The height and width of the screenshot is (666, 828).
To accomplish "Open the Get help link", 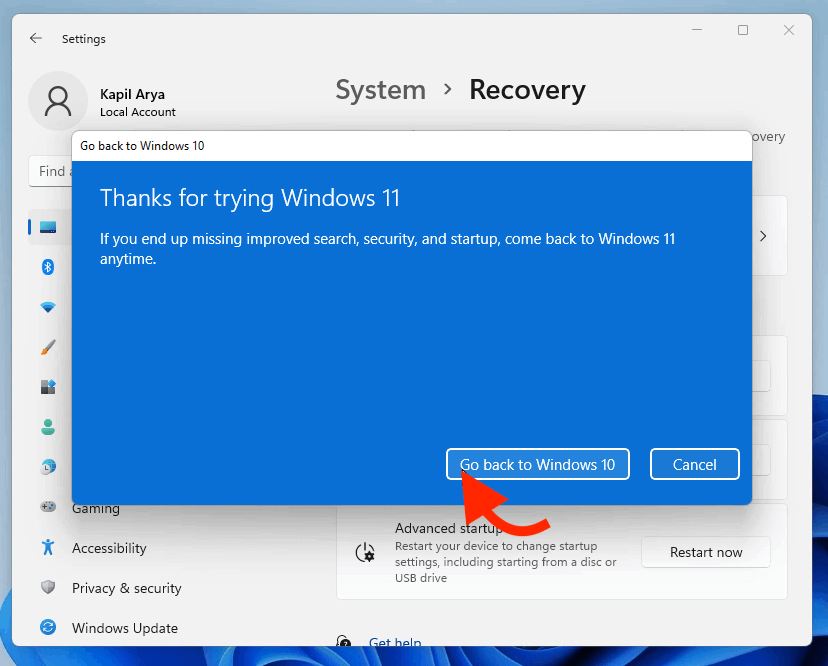I will [x=394, y=643].
